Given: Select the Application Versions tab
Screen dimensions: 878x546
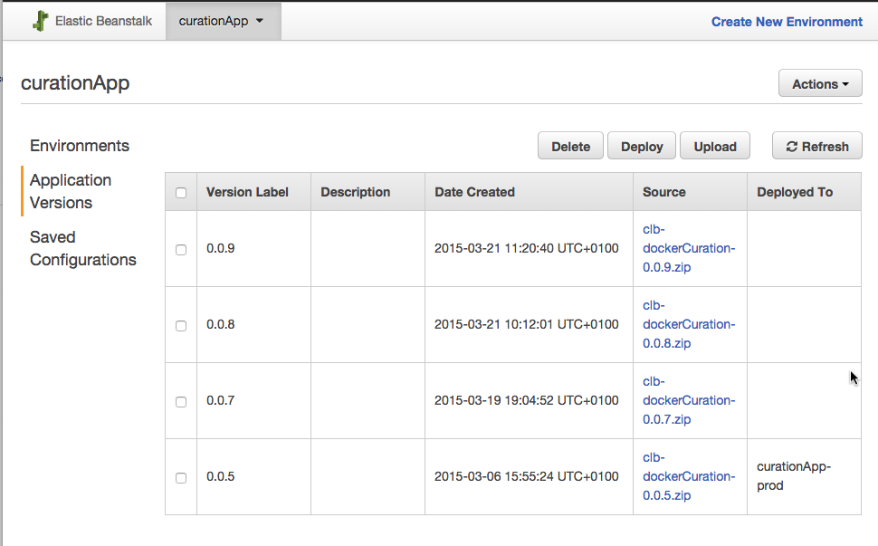Looking at the screenshot, I should click(71, 191).
